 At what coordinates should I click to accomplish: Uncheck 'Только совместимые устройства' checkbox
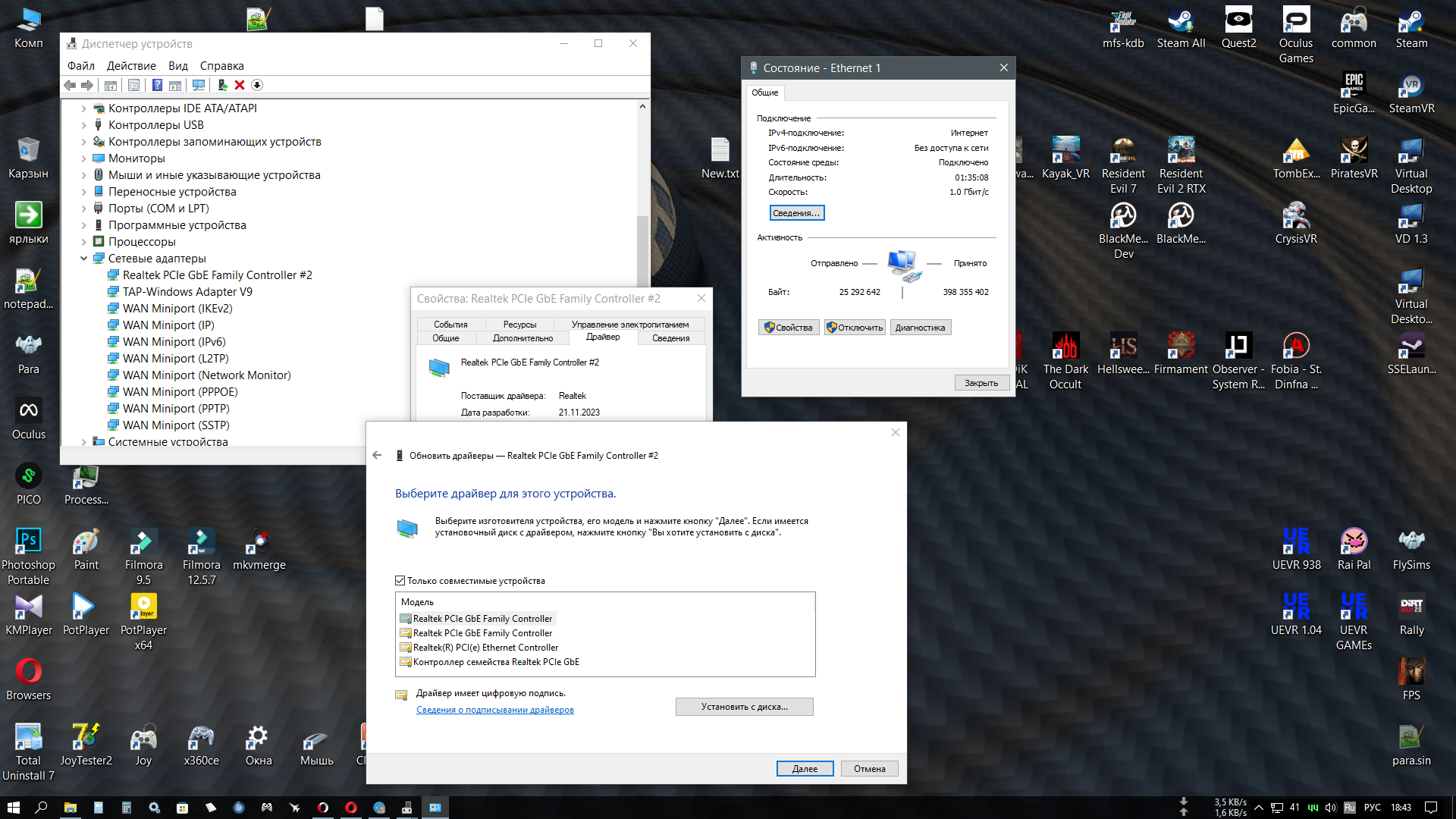400,581
